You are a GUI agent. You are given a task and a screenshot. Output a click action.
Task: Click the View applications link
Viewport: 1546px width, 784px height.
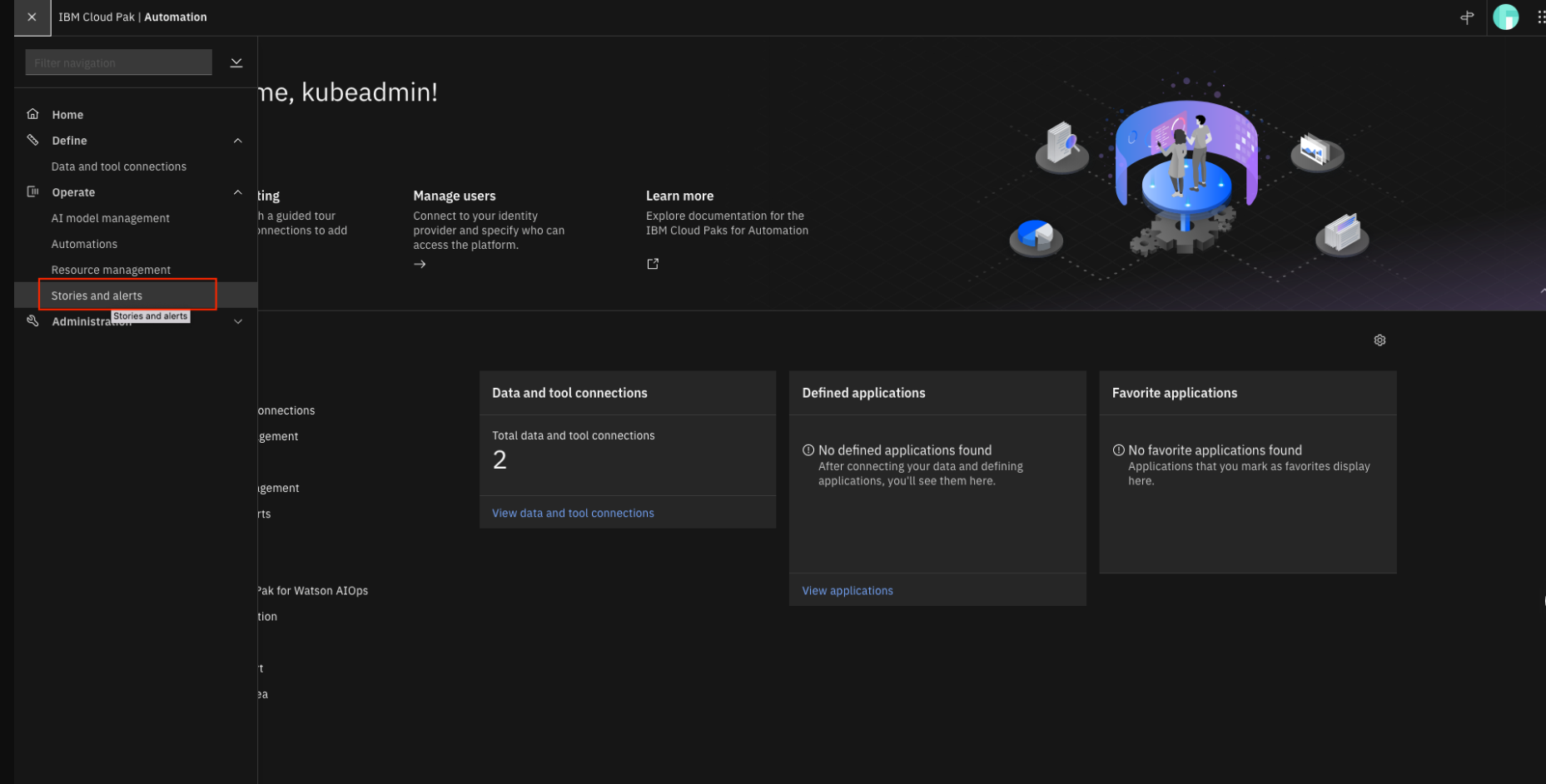[848, 590]
